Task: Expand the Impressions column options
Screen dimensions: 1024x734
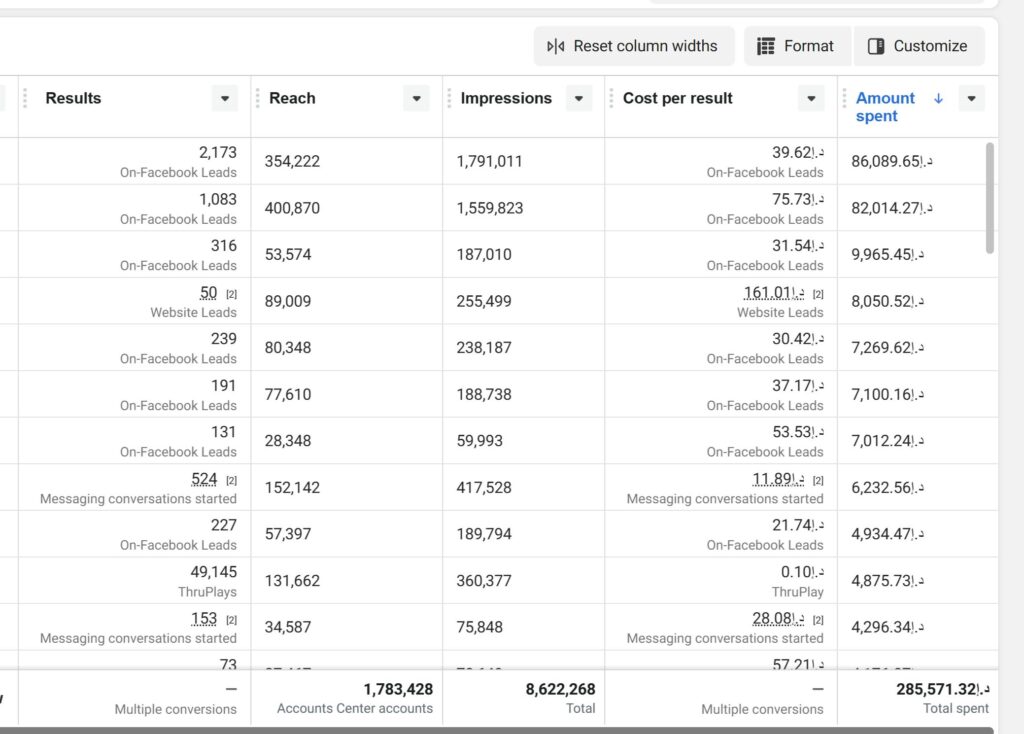Action: tap(579, 99)
